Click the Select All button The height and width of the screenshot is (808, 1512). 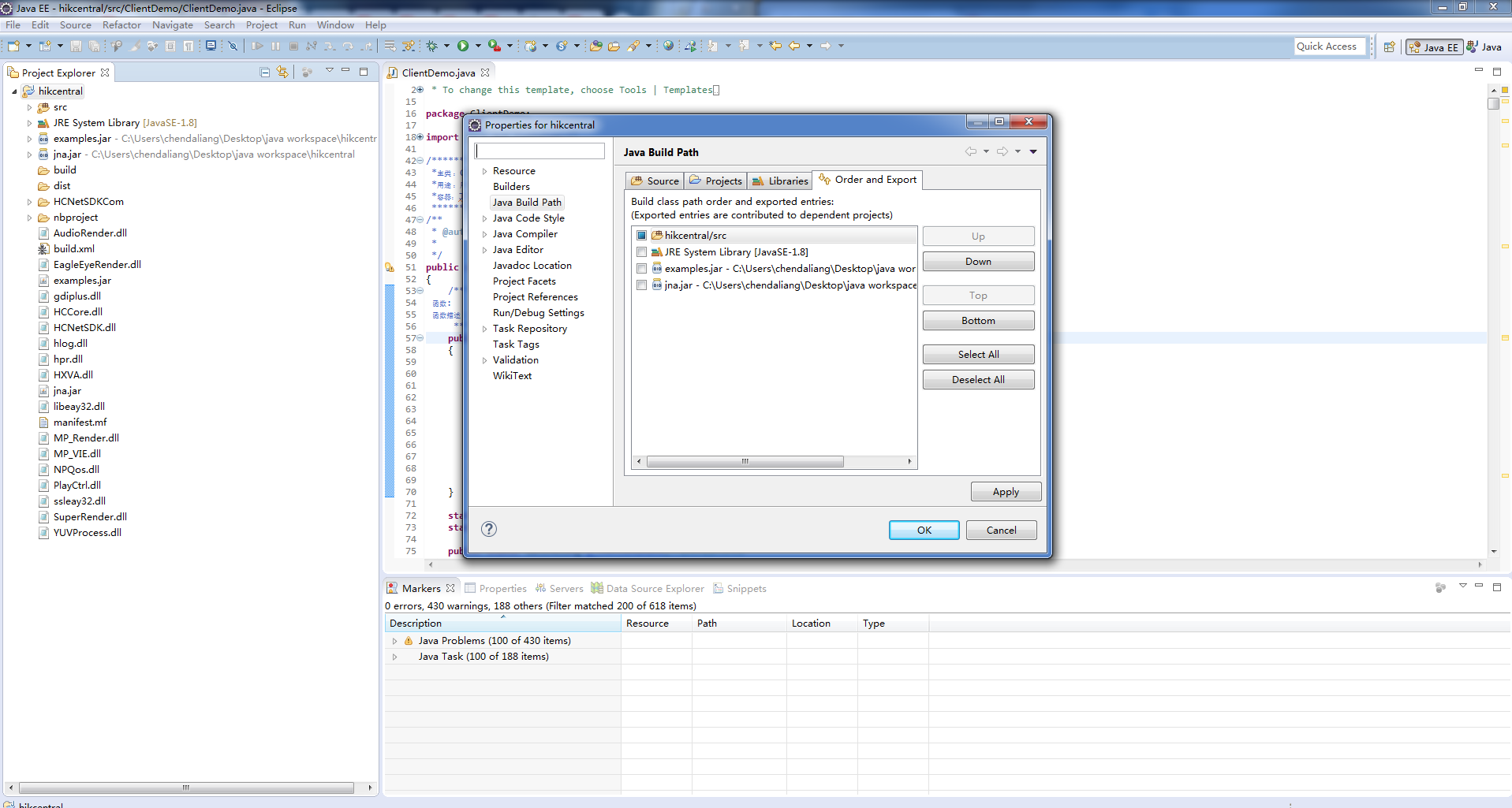978,355
